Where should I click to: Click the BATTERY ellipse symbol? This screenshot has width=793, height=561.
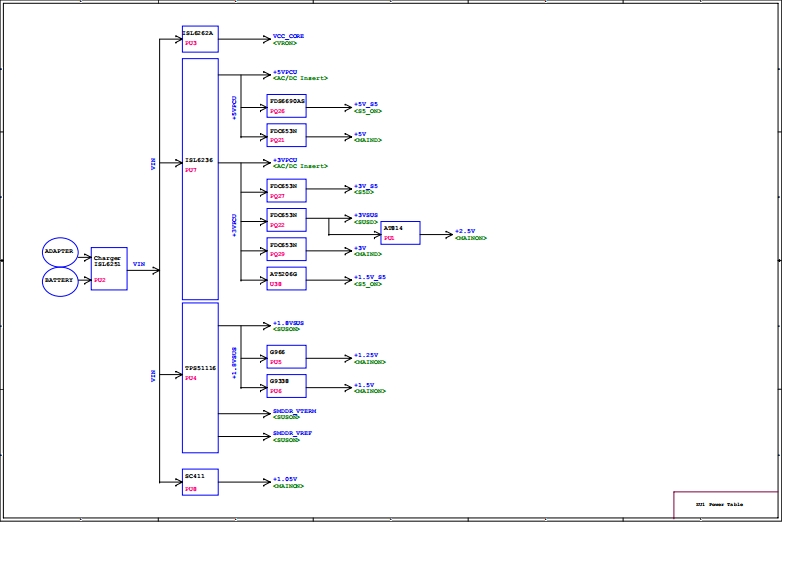(x=60, y=281)
